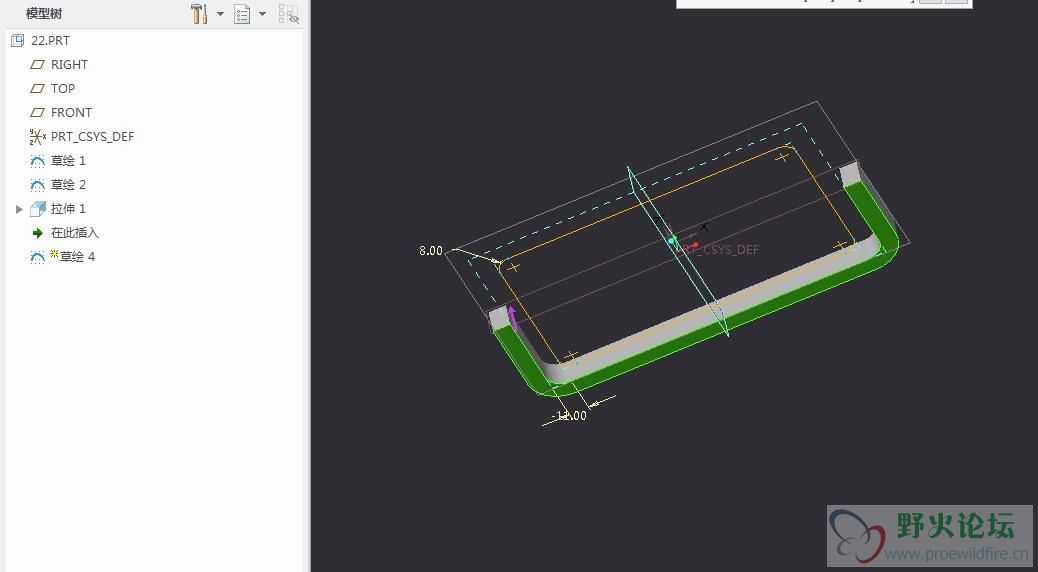The height and width of the screenshot is (572, 1038).
Task: Expand the 拉伸 1 feature node
Action: (x=19, y=209)
